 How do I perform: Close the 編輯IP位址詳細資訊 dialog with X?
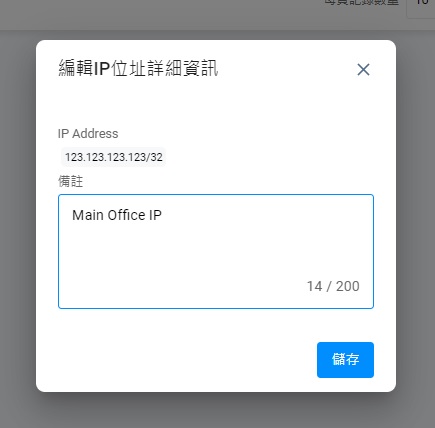click(x=363, y=70)
